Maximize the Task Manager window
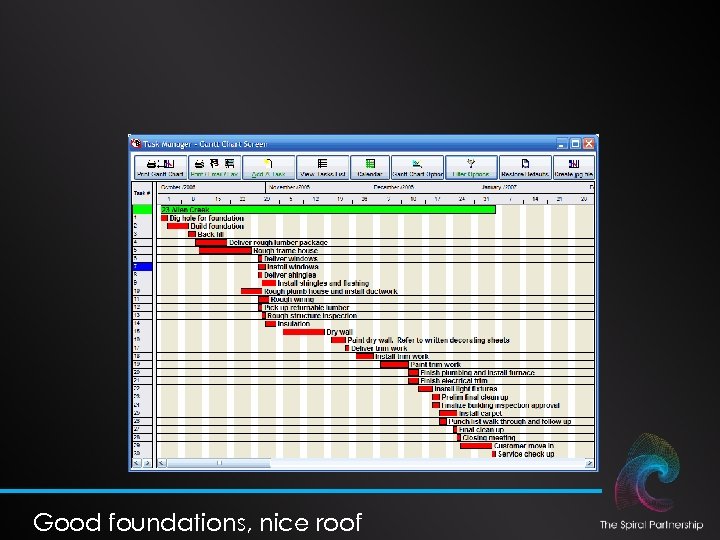720x540 pixels. coord(575,144)
